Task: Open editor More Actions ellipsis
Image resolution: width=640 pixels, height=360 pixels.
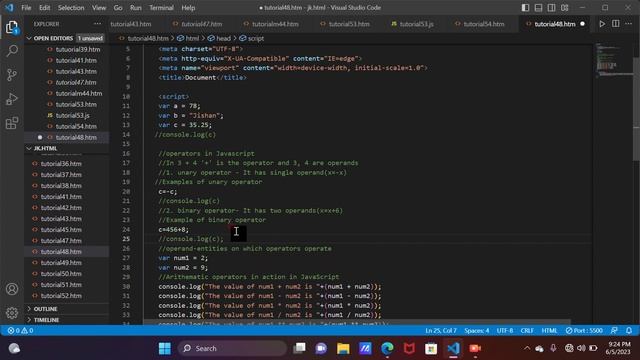Action: pyautogui.click(x=629, y=24)
